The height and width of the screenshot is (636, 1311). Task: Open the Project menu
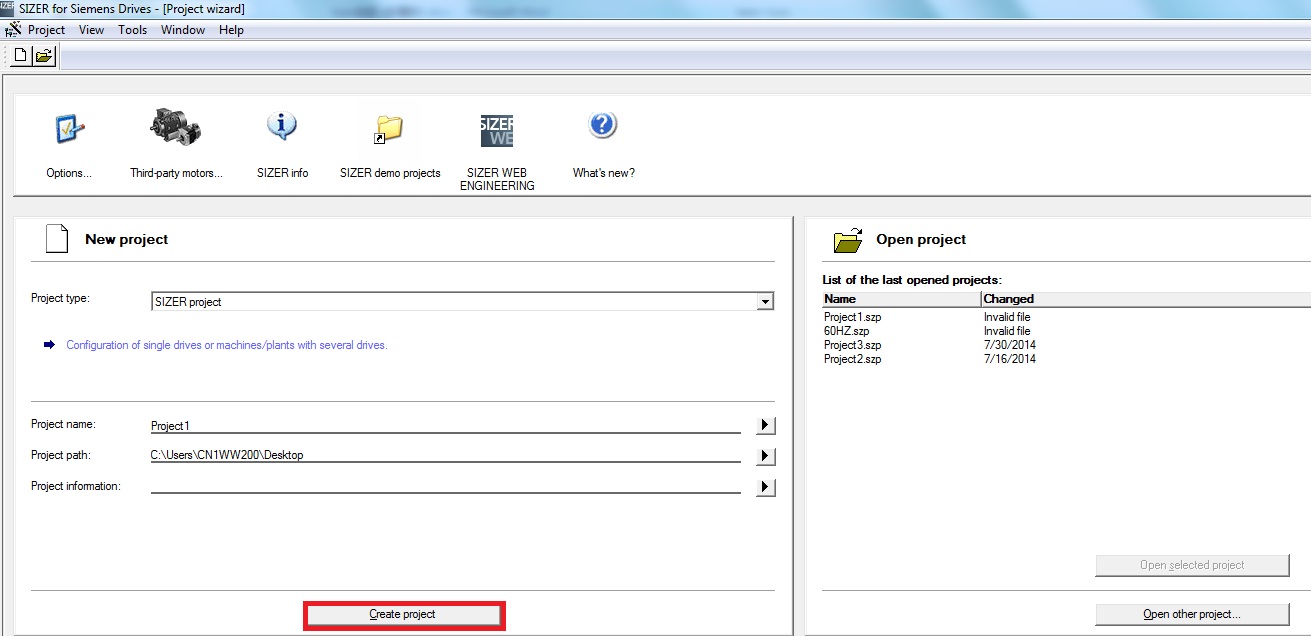pos(46,30)
